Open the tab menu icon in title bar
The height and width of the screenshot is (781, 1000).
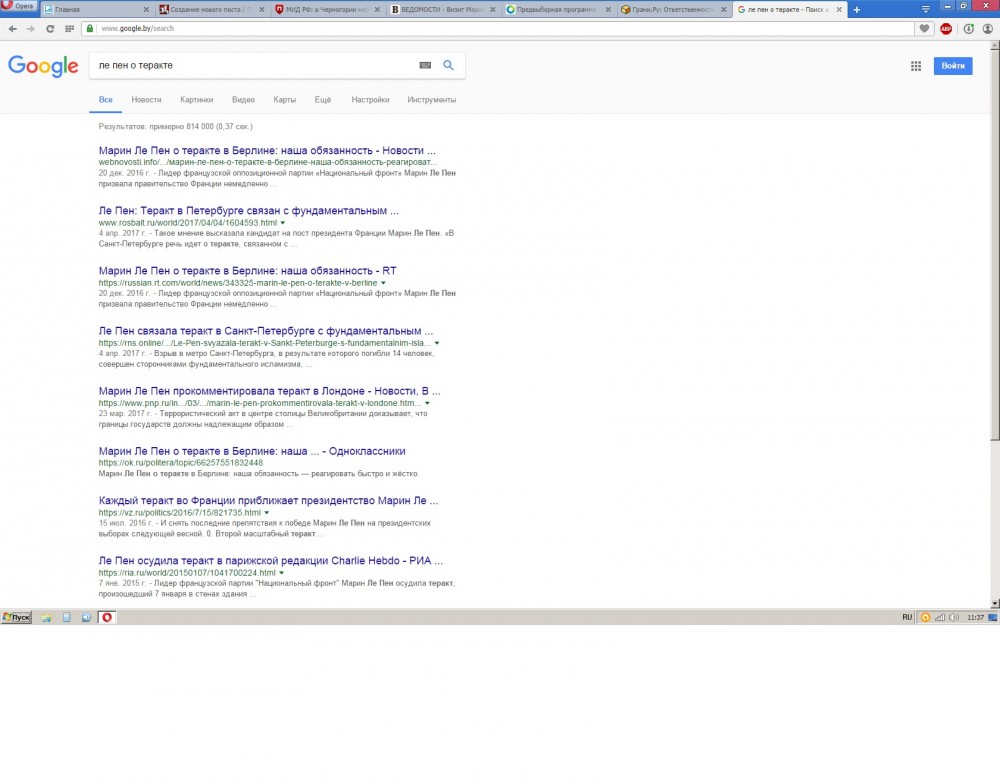tap(925, 9)
